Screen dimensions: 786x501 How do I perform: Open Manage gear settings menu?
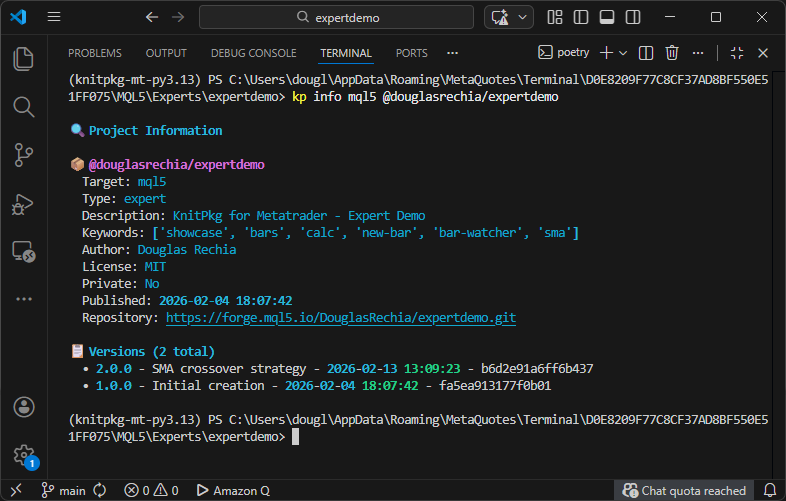pos(23,455)
